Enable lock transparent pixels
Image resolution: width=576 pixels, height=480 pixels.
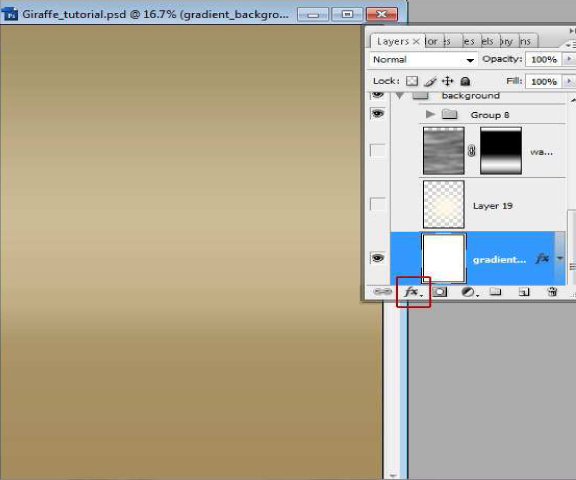[412, 81]
